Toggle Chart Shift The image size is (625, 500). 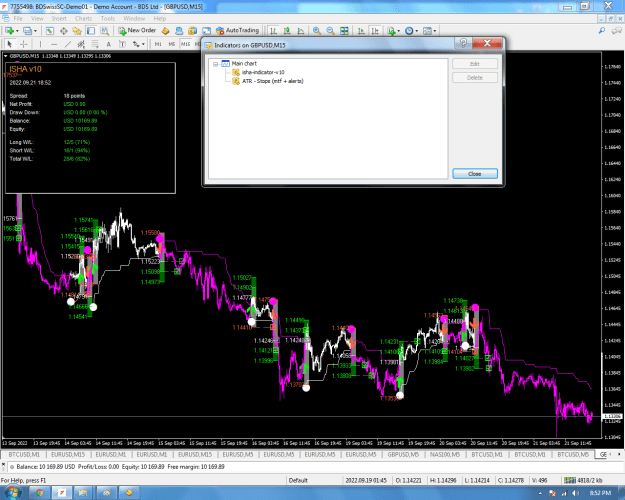pos(375,31)
